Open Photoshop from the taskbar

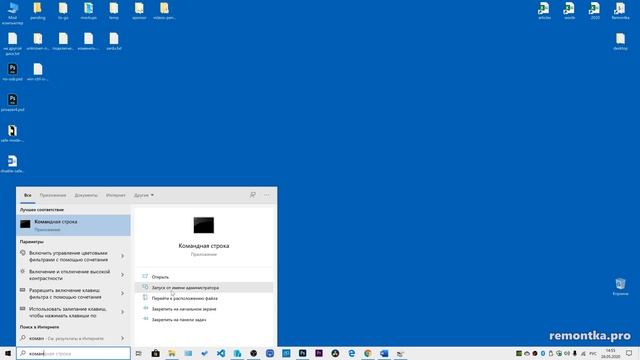tap(302, 353)
